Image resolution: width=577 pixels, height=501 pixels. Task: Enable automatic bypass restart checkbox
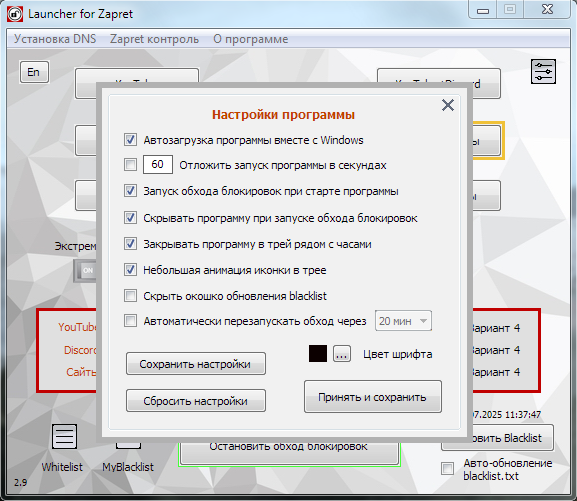[x=130, y=321]
